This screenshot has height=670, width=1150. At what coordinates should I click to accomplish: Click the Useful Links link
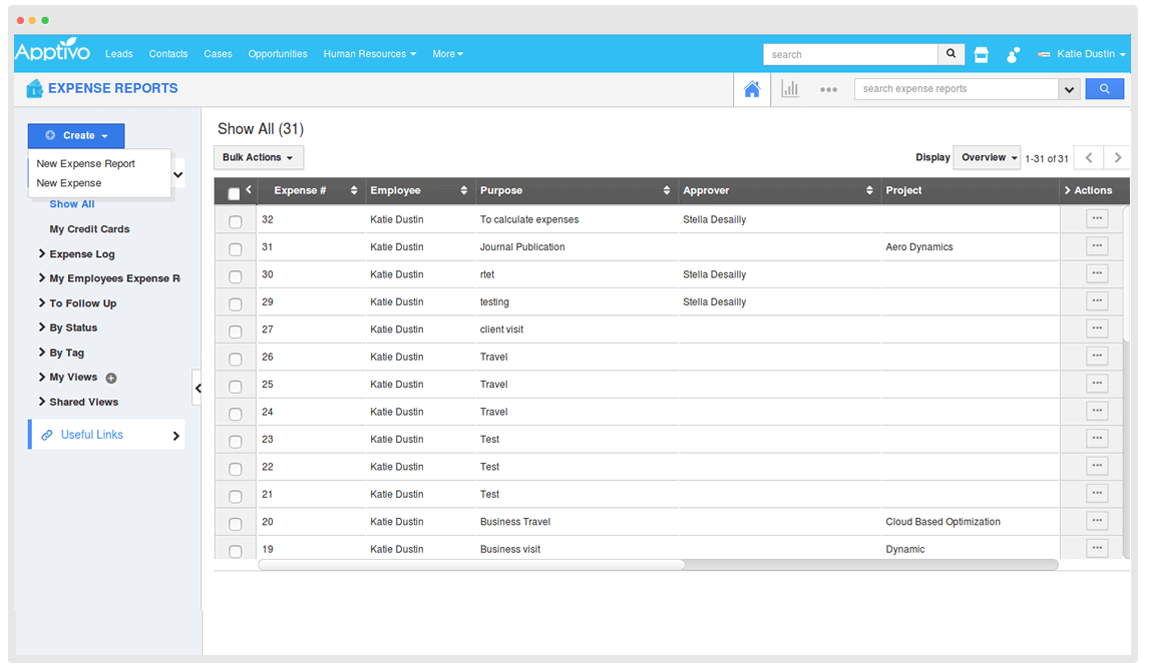(x=92, y=435)
